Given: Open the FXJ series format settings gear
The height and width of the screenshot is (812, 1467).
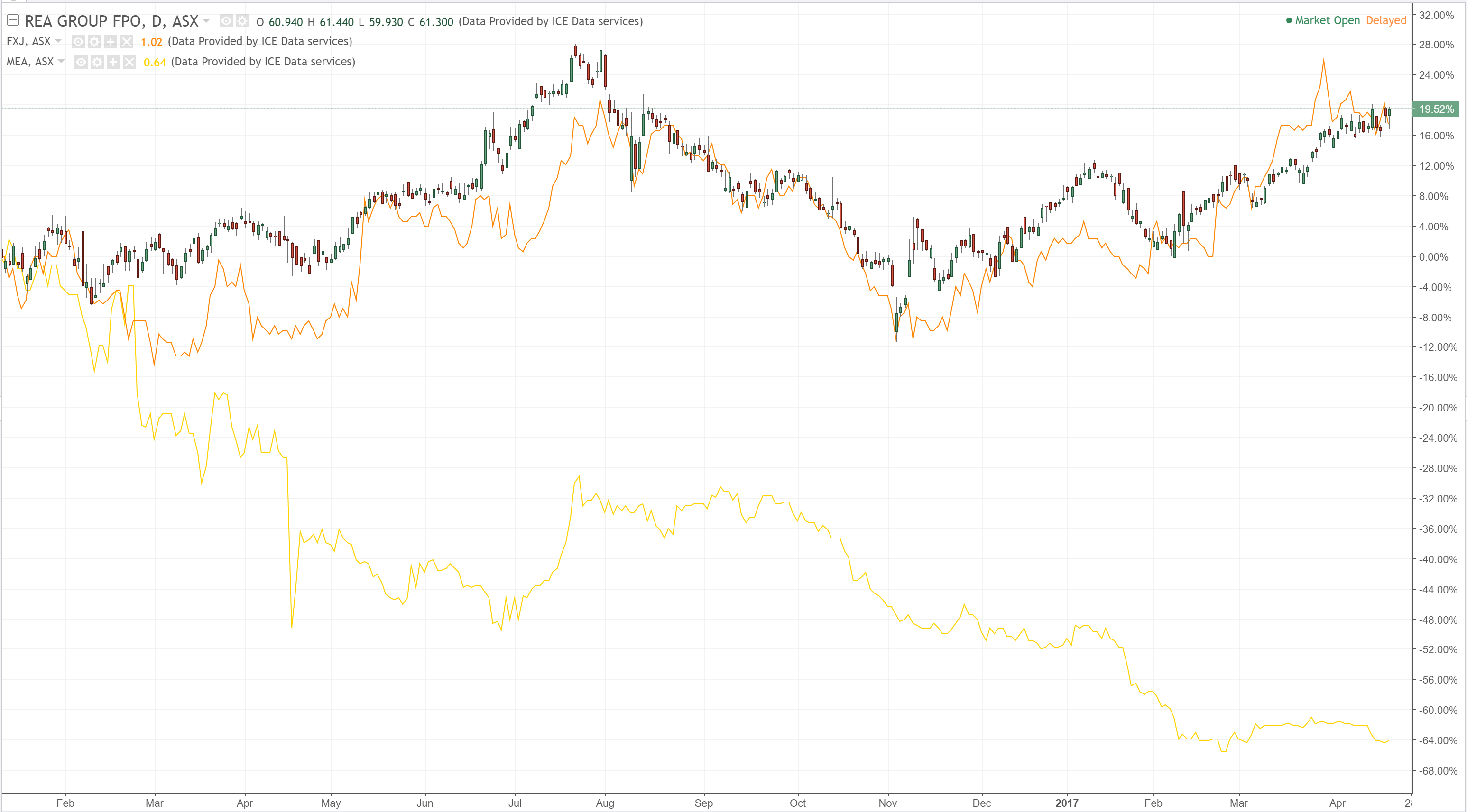Looking at the screenshot, I should [94, 42].
